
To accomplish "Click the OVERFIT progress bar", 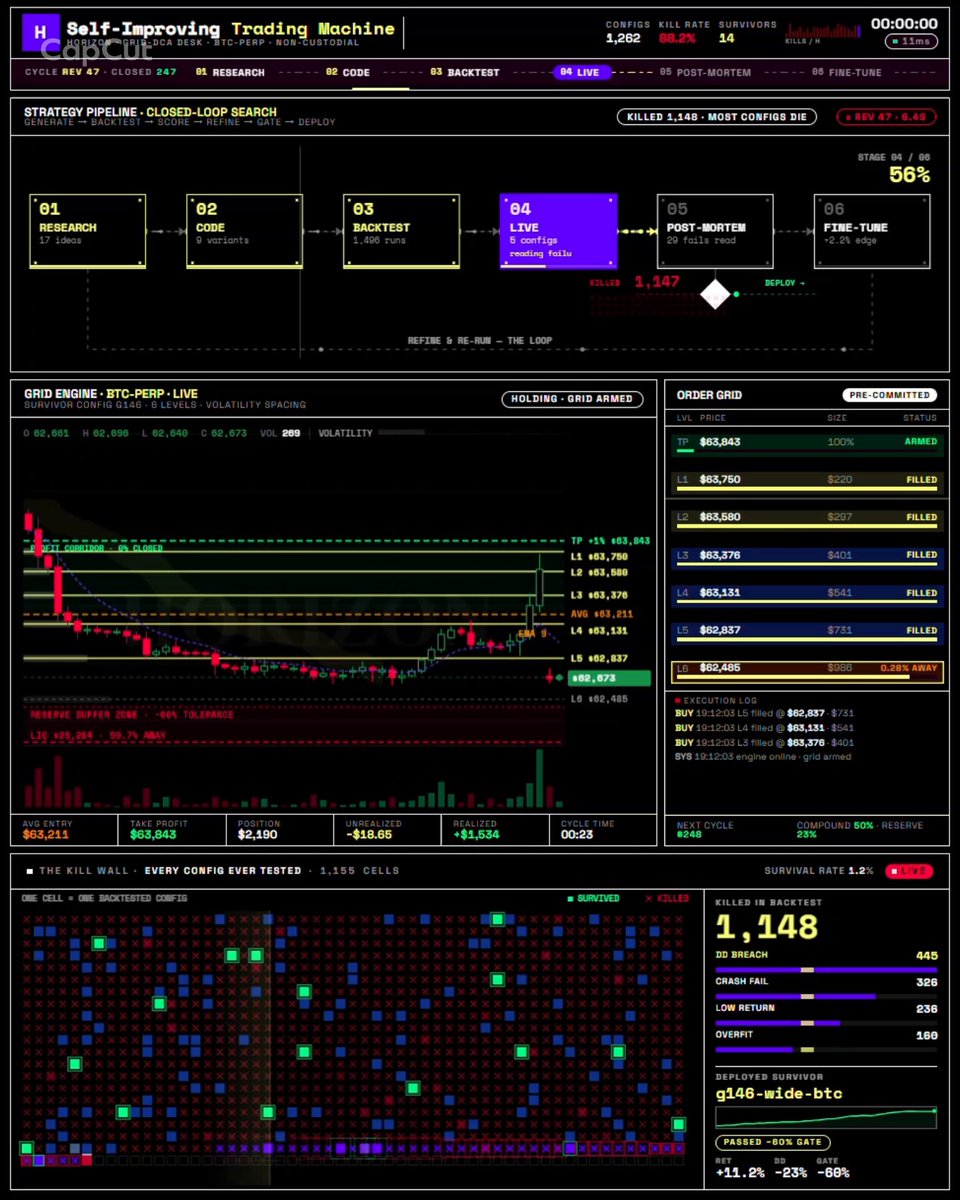I will point(826,1050).
